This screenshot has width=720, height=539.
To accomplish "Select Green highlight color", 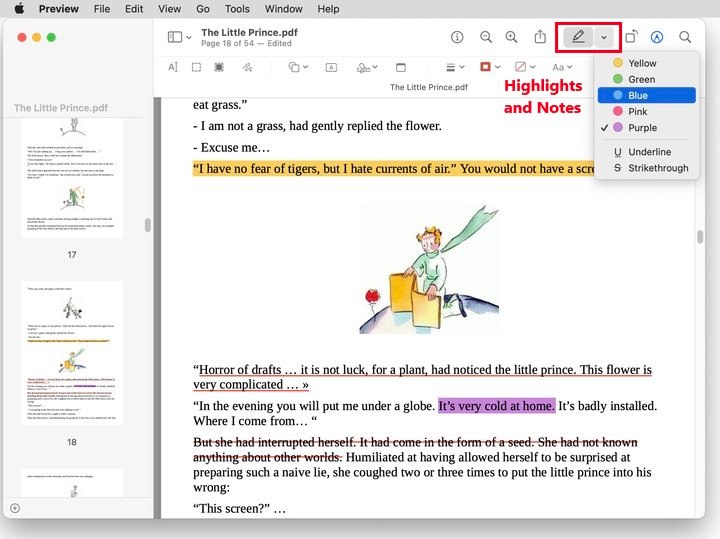I will coord(647,79).
